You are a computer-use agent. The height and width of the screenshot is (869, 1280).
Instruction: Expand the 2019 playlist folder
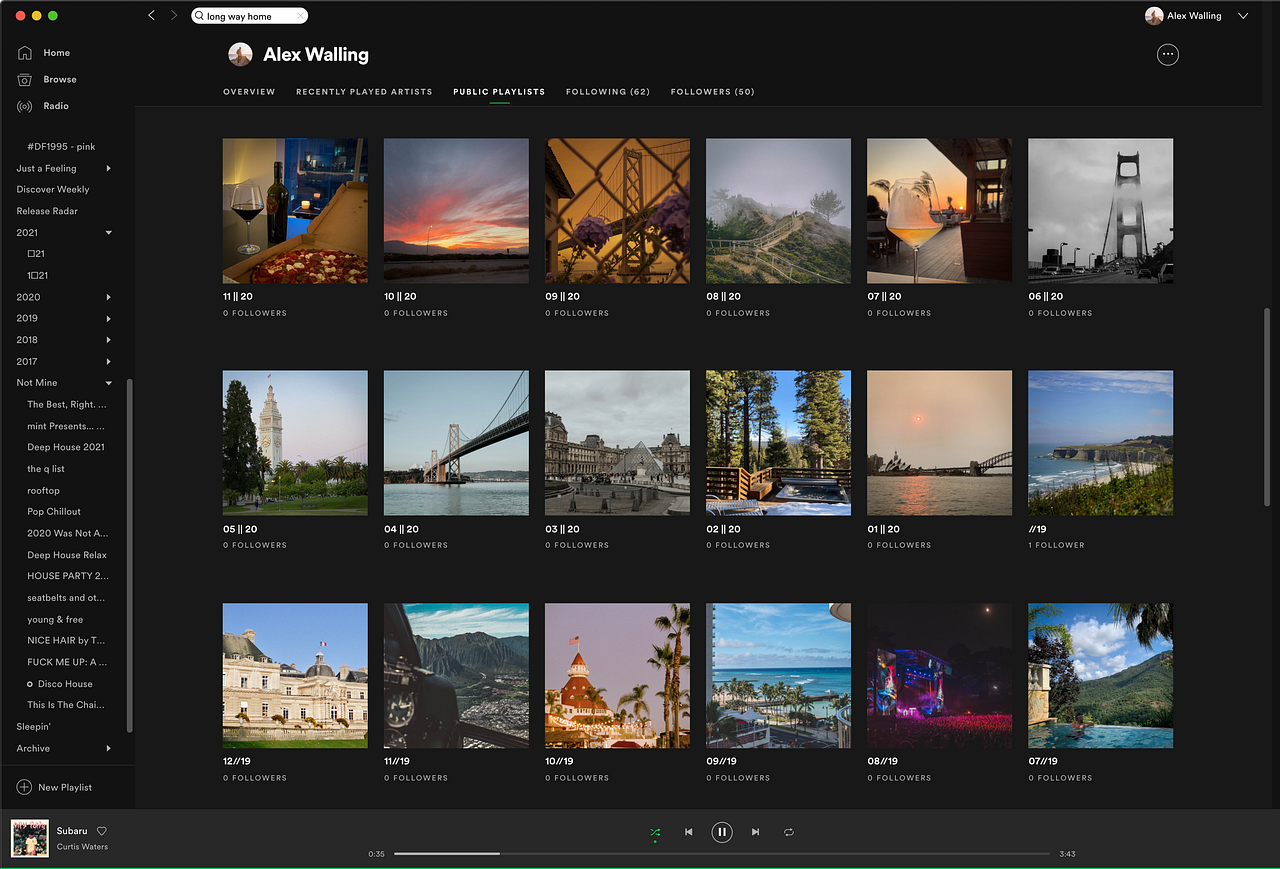click(x=110, y=318)
